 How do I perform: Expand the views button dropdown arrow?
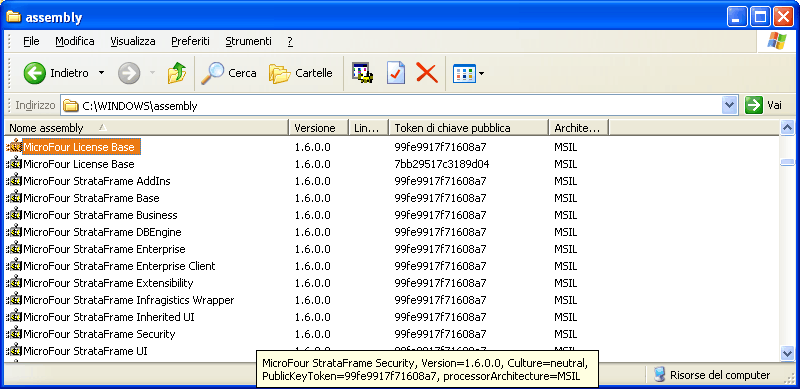(x=481, y=74)
